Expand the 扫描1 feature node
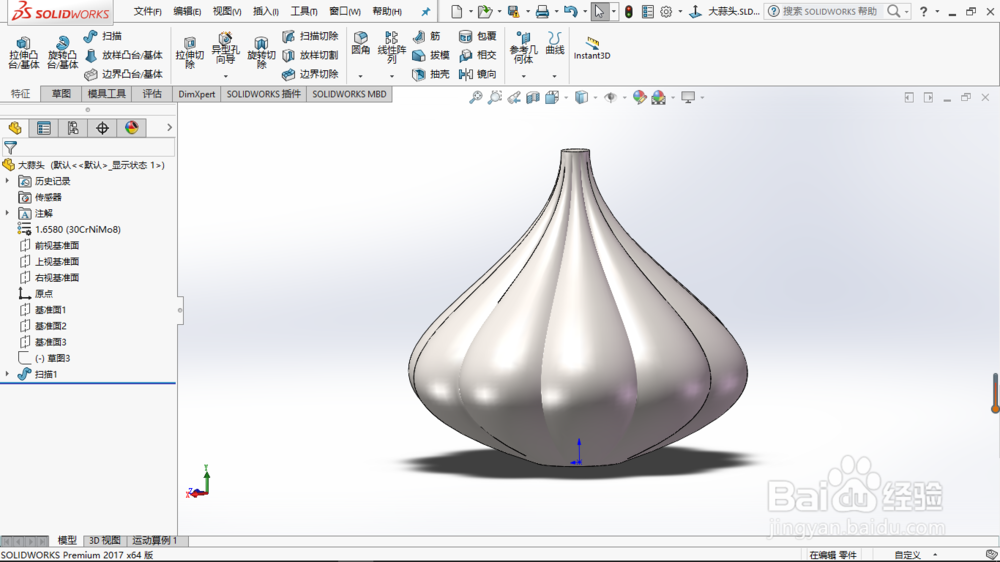 pyautogui.click(x=8, y=374)
